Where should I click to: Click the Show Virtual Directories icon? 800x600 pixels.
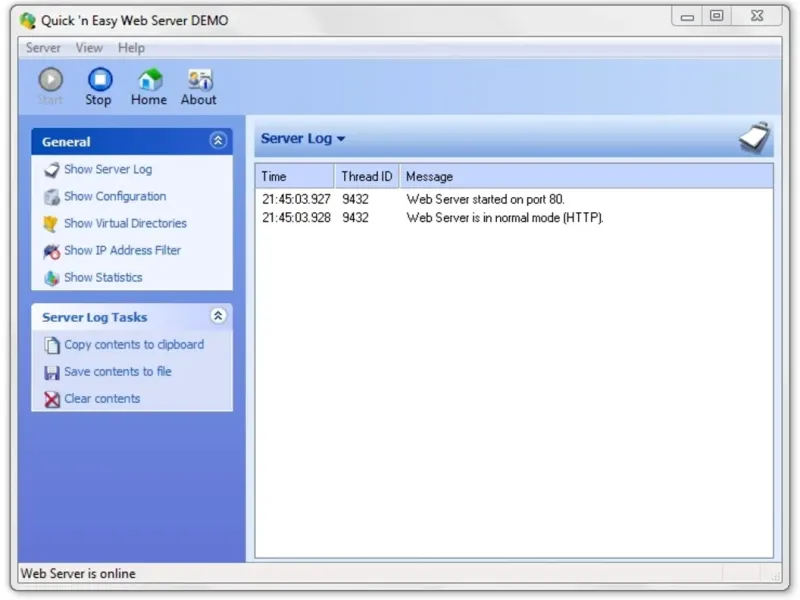click(x=51, y=224)
